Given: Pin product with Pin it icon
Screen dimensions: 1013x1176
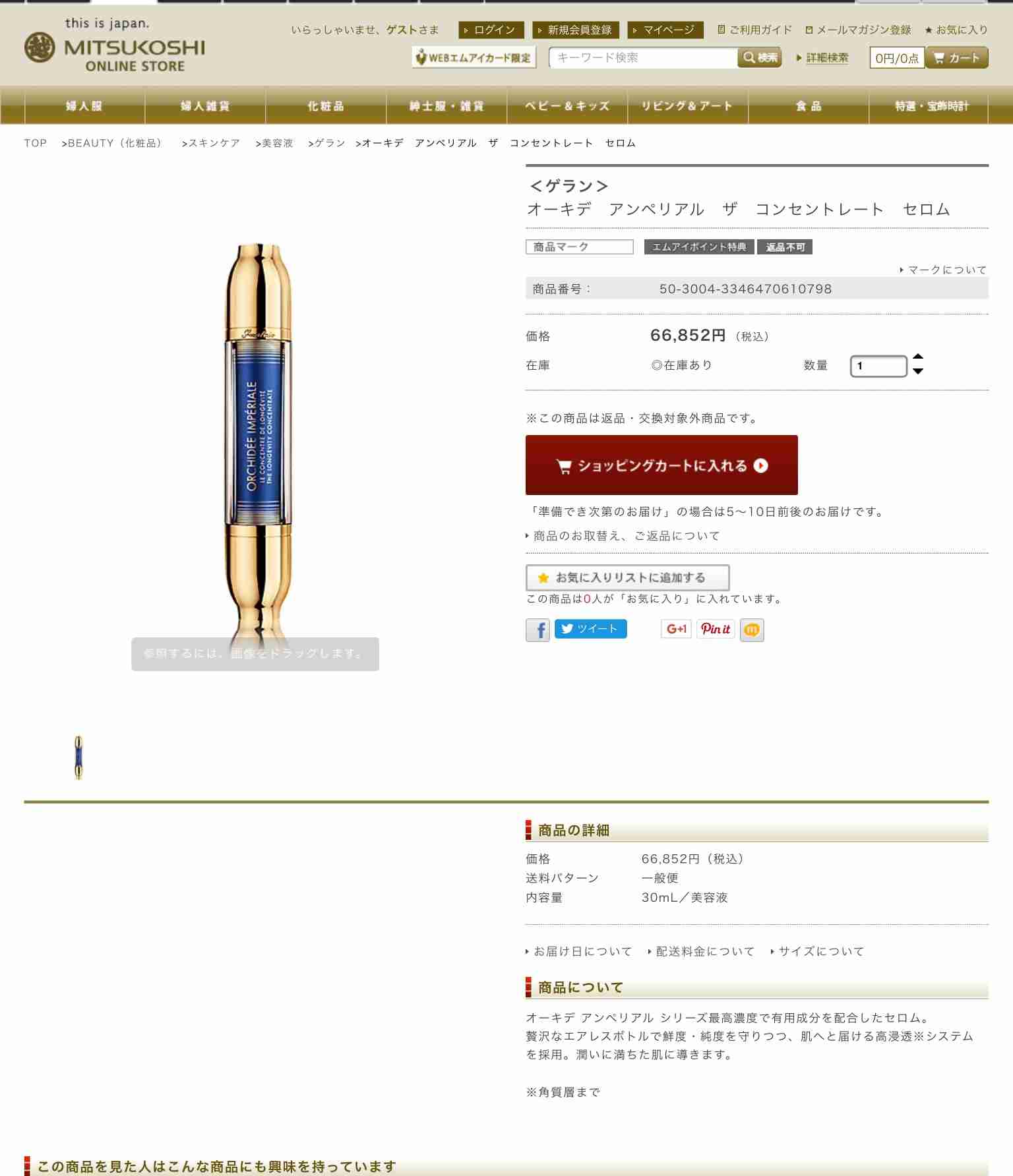Looking at the screenshot, I should tap(716, 629).
